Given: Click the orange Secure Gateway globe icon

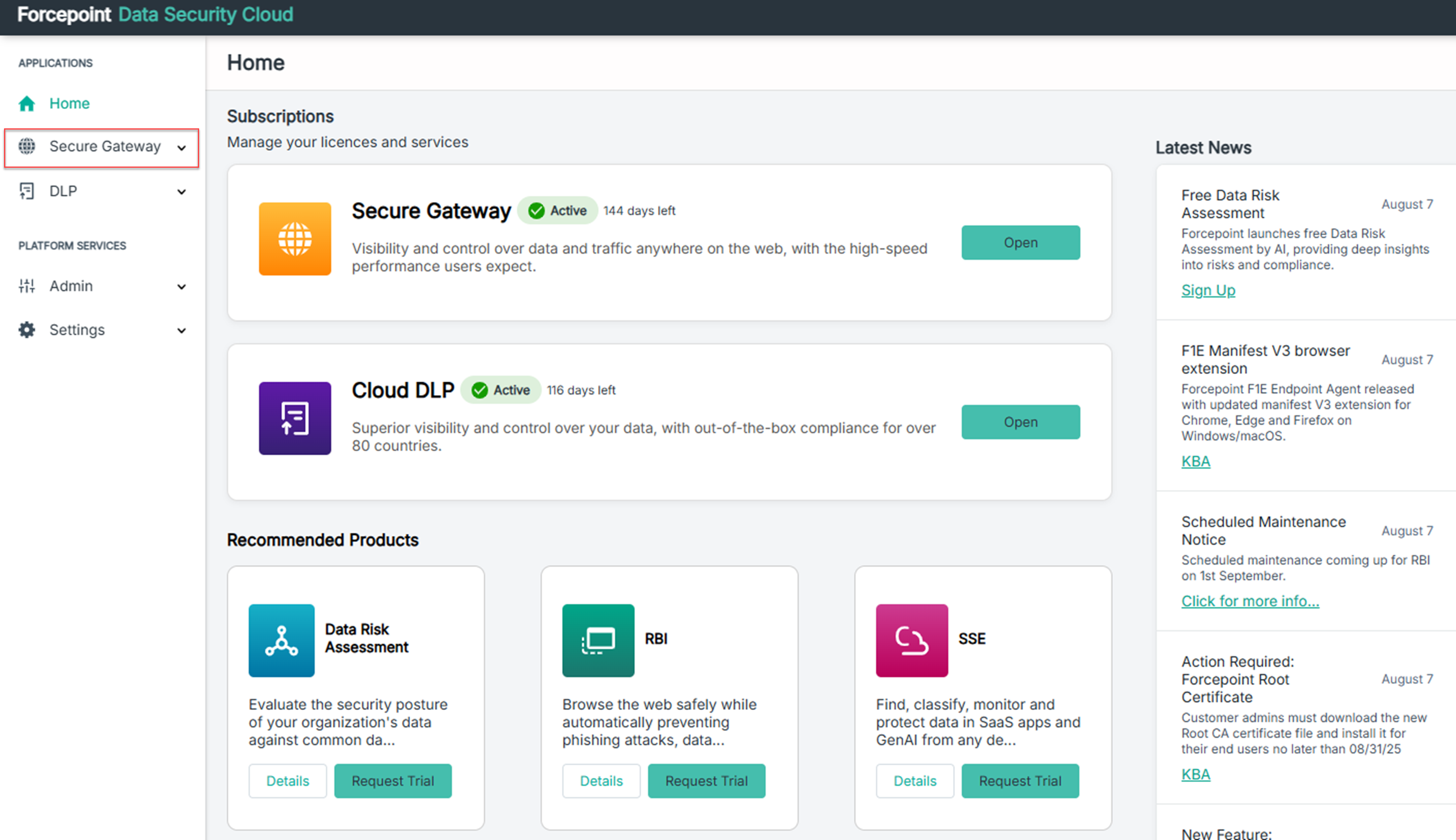Looking at the screenshot, I should click(295, 238).
